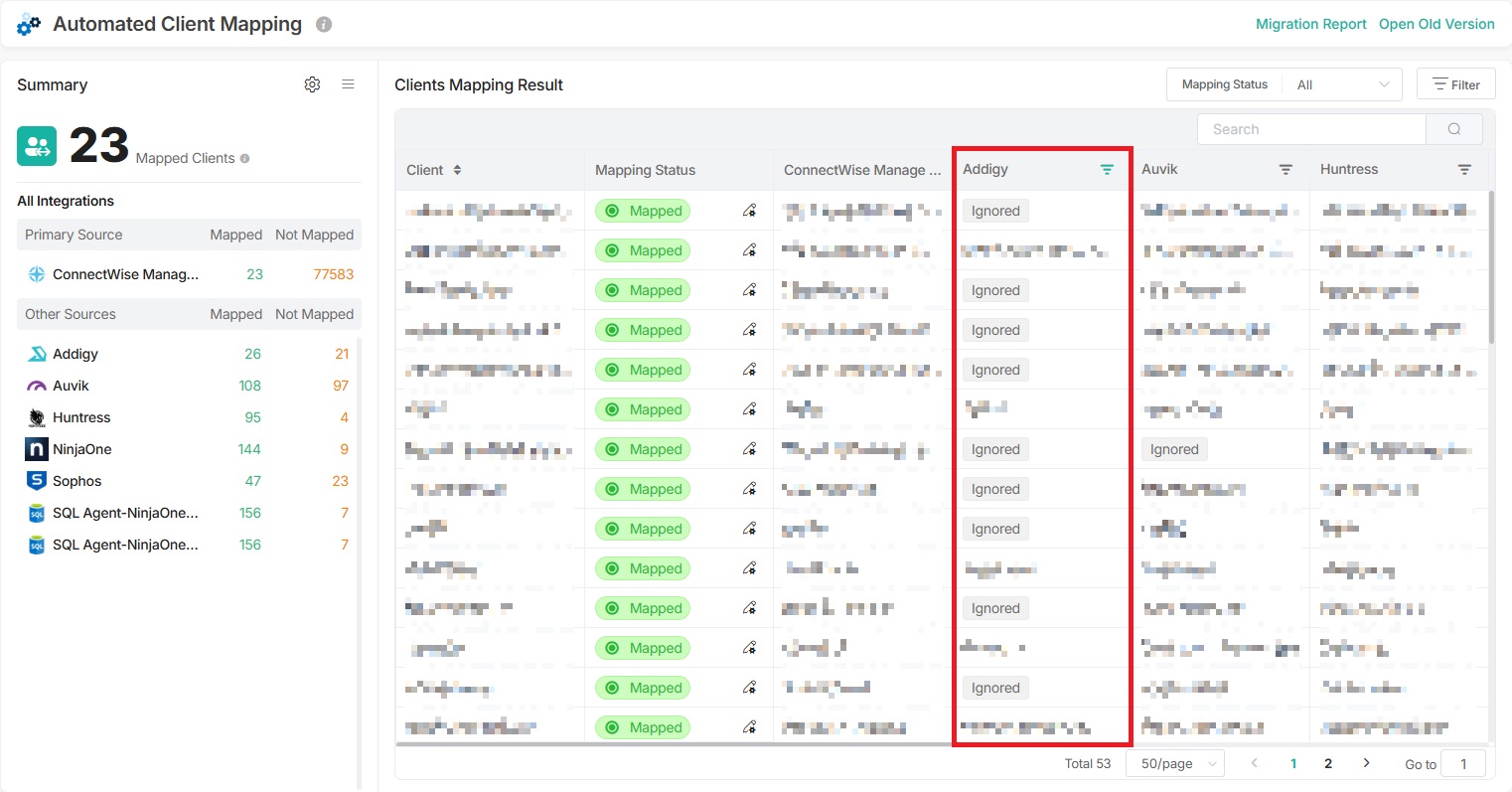Screen dimensions: 1512x792
Task: Select the NinjaOne row in Other Sources
Action: [x=187, y=449]
